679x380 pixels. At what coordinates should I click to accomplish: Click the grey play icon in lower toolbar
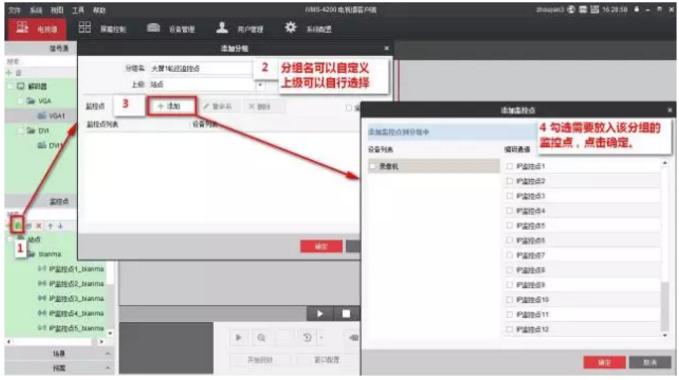[x=238, y=338]
